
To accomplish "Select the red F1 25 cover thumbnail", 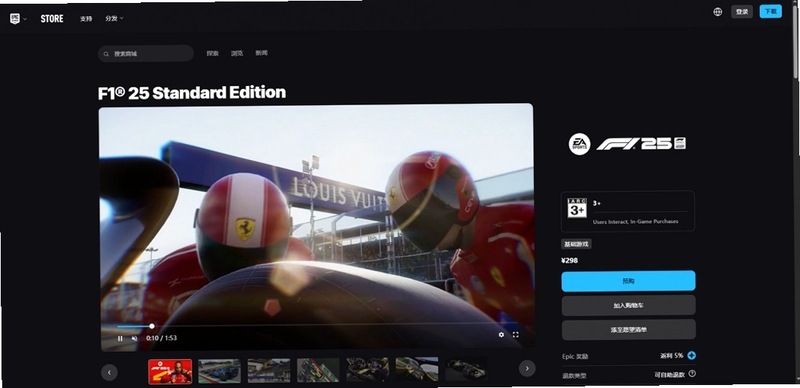I will pos(170,372).
